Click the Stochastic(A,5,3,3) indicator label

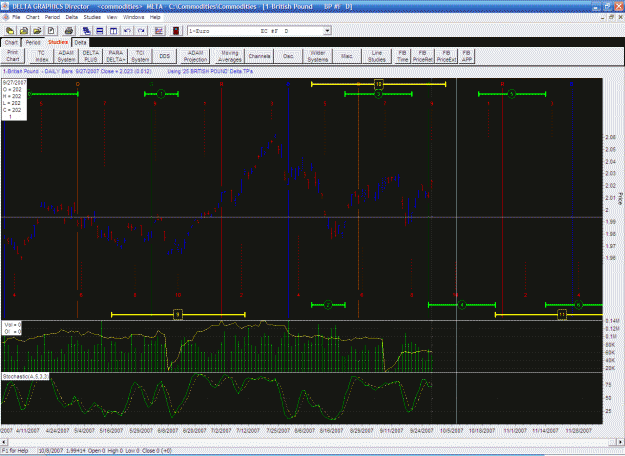click(x=26, y=376)
